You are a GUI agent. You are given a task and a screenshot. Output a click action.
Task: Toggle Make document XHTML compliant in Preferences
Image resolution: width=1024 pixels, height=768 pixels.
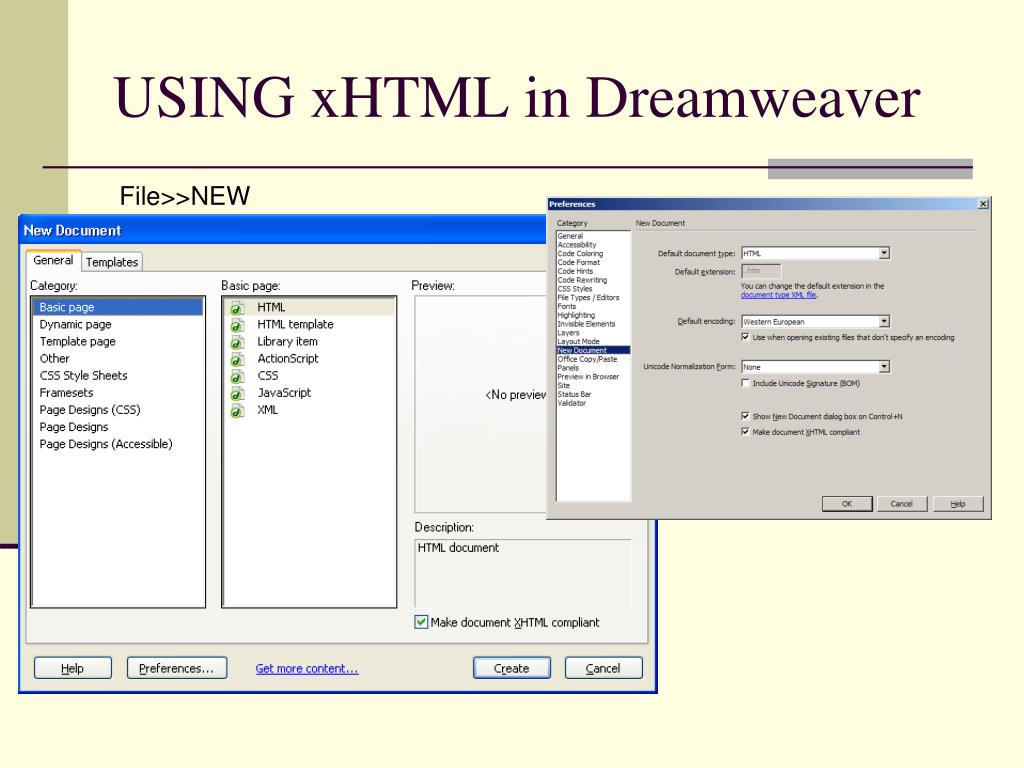click(x=745, y=432)
